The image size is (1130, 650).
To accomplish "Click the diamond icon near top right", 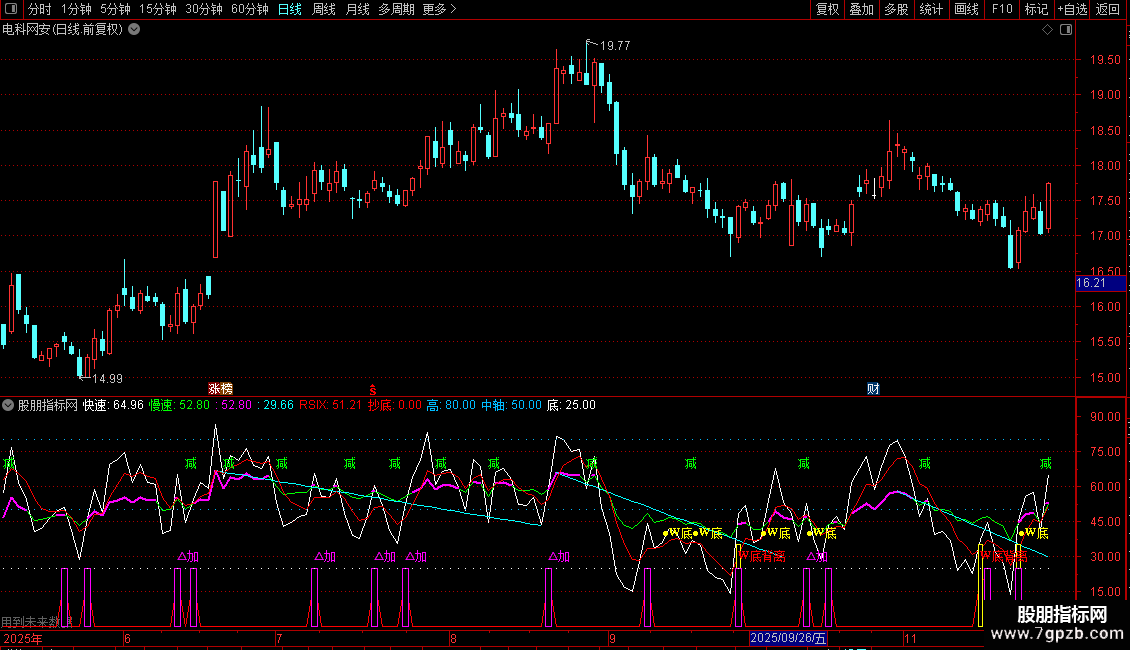I will point(1047,30).
